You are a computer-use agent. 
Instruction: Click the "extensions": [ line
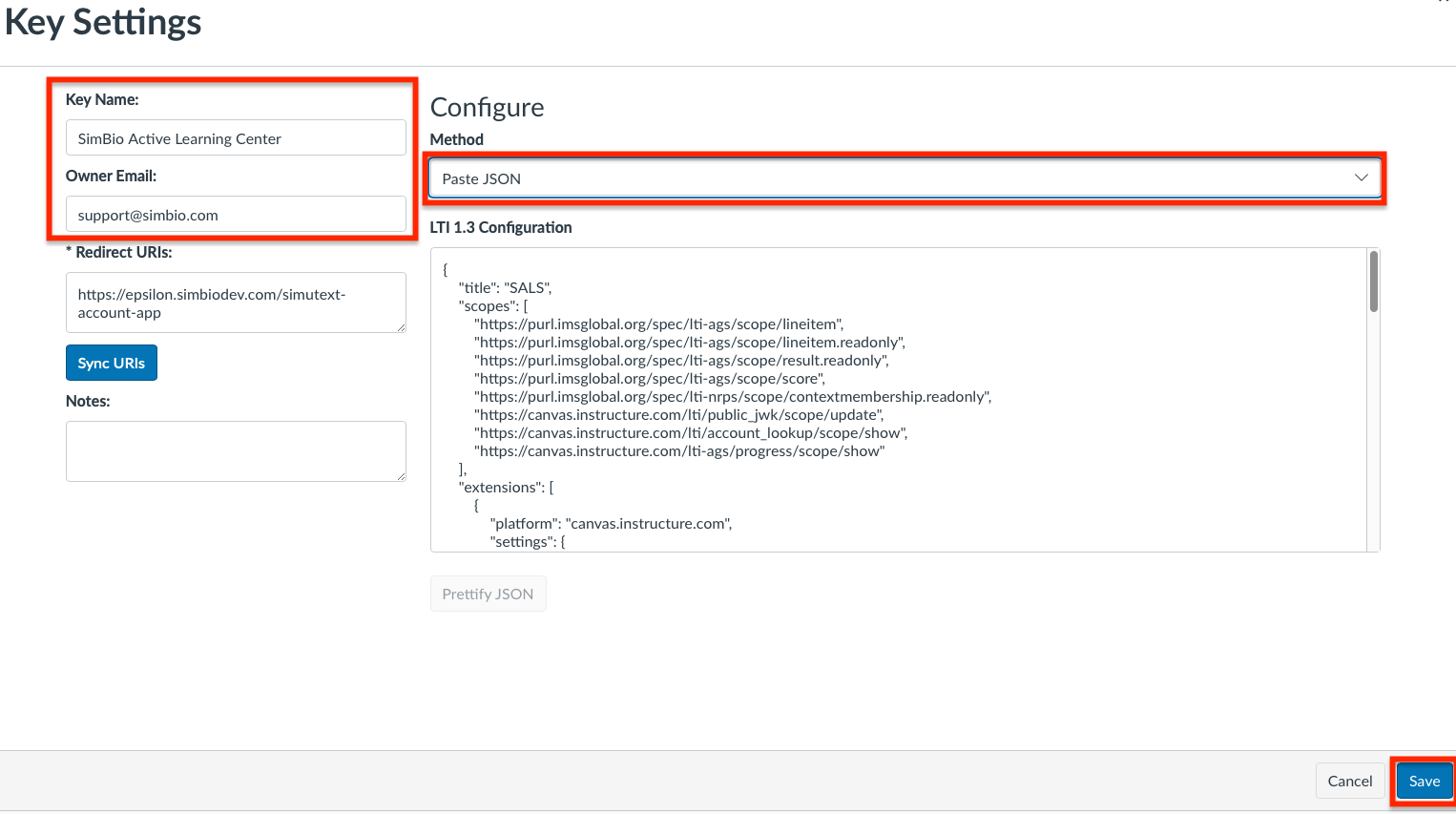[506, 488]
